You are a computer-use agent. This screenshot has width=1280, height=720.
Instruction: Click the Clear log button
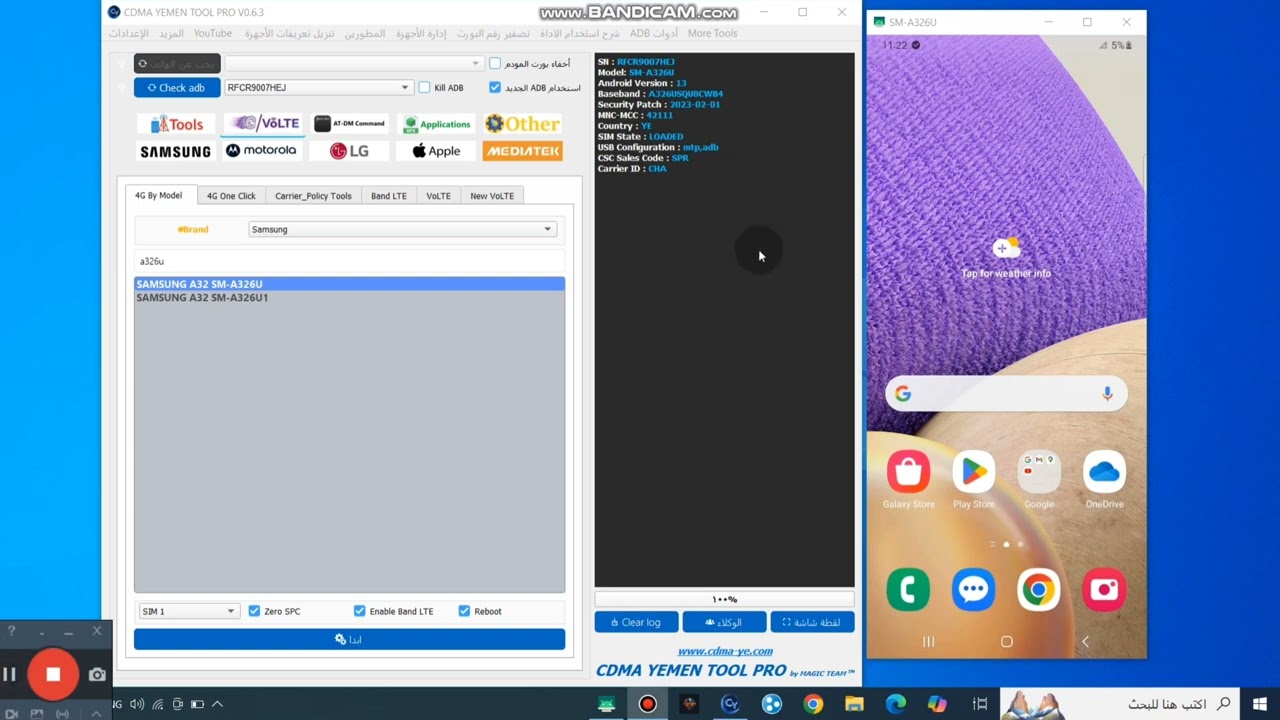tap(636, 622)
